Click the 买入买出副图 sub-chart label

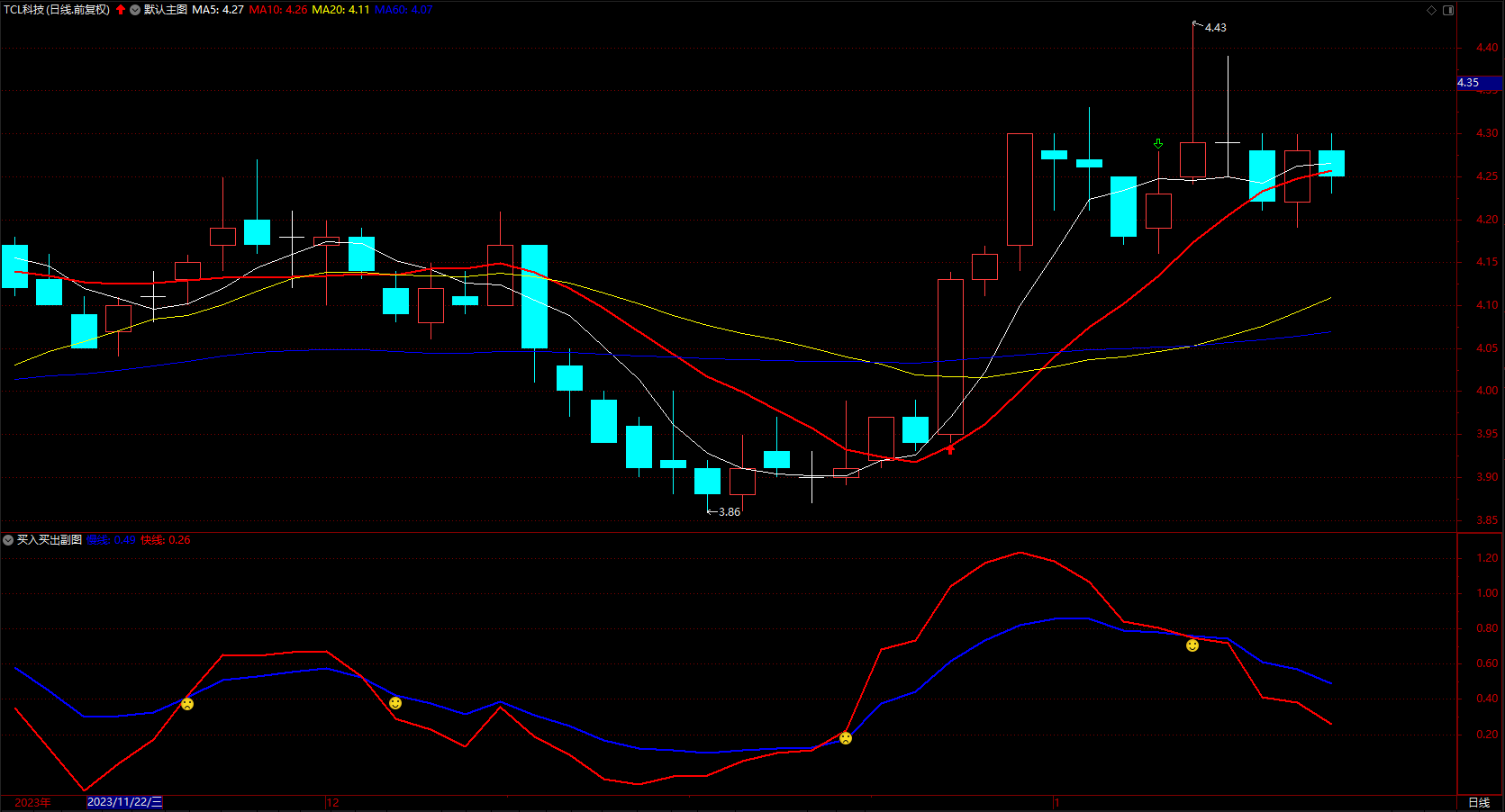pyautogui.click(x=50, y=540)
